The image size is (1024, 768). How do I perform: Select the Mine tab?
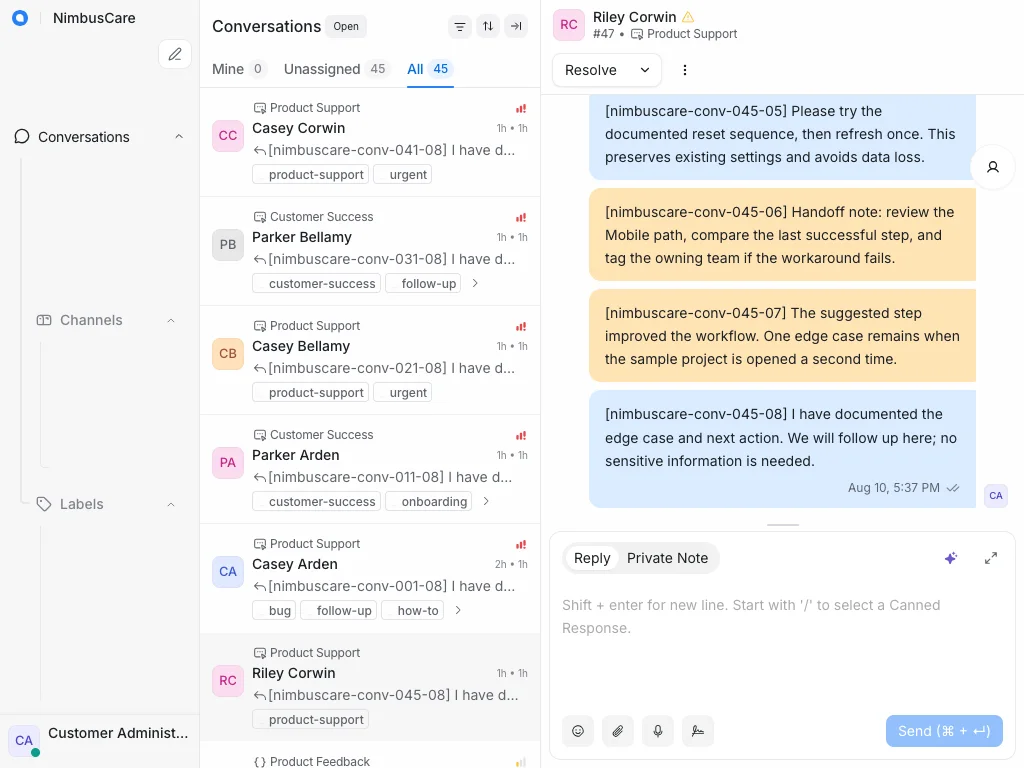pos(239,69)
